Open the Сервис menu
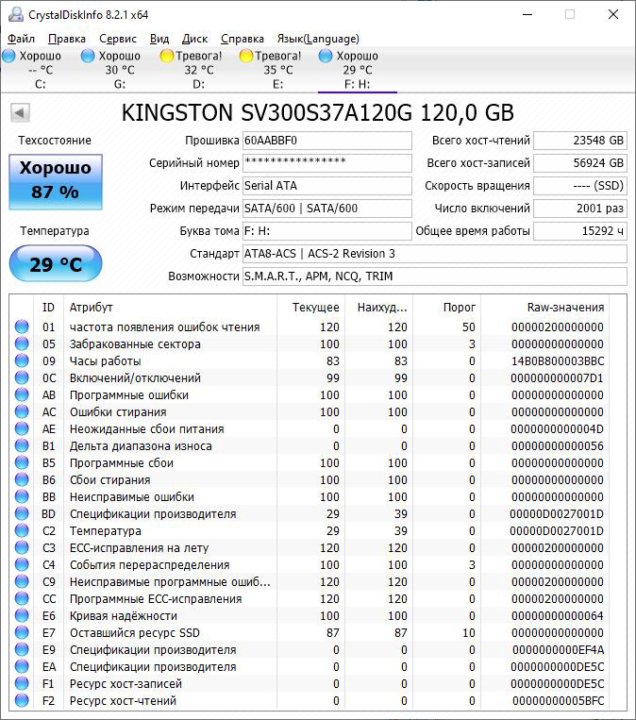Viewport: 636px width, 720px height. pyautogui.click(x=118, y=38)
